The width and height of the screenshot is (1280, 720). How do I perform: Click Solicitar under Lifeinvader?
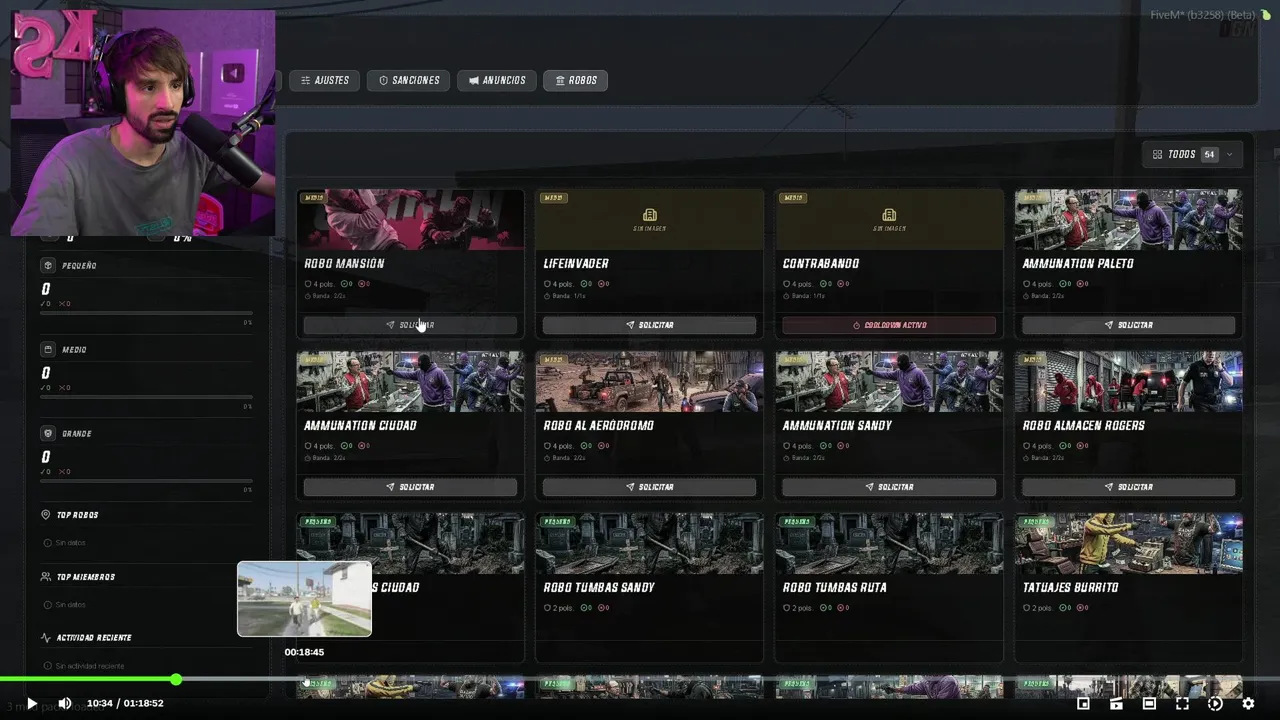(649, 325)
